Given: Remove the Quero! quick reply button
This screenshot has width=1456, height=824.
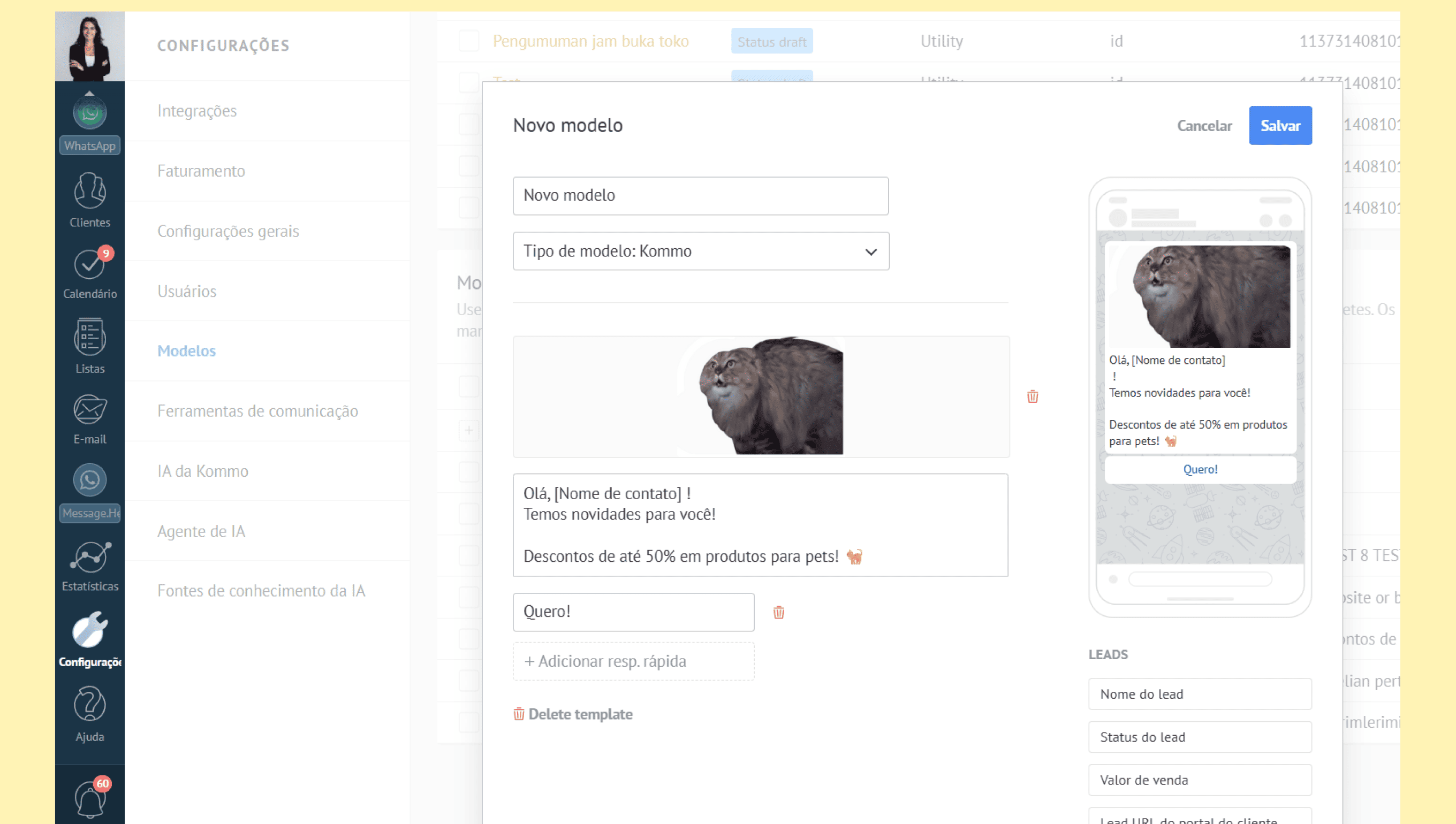Looking at the screenshot, I should [778, 612].
